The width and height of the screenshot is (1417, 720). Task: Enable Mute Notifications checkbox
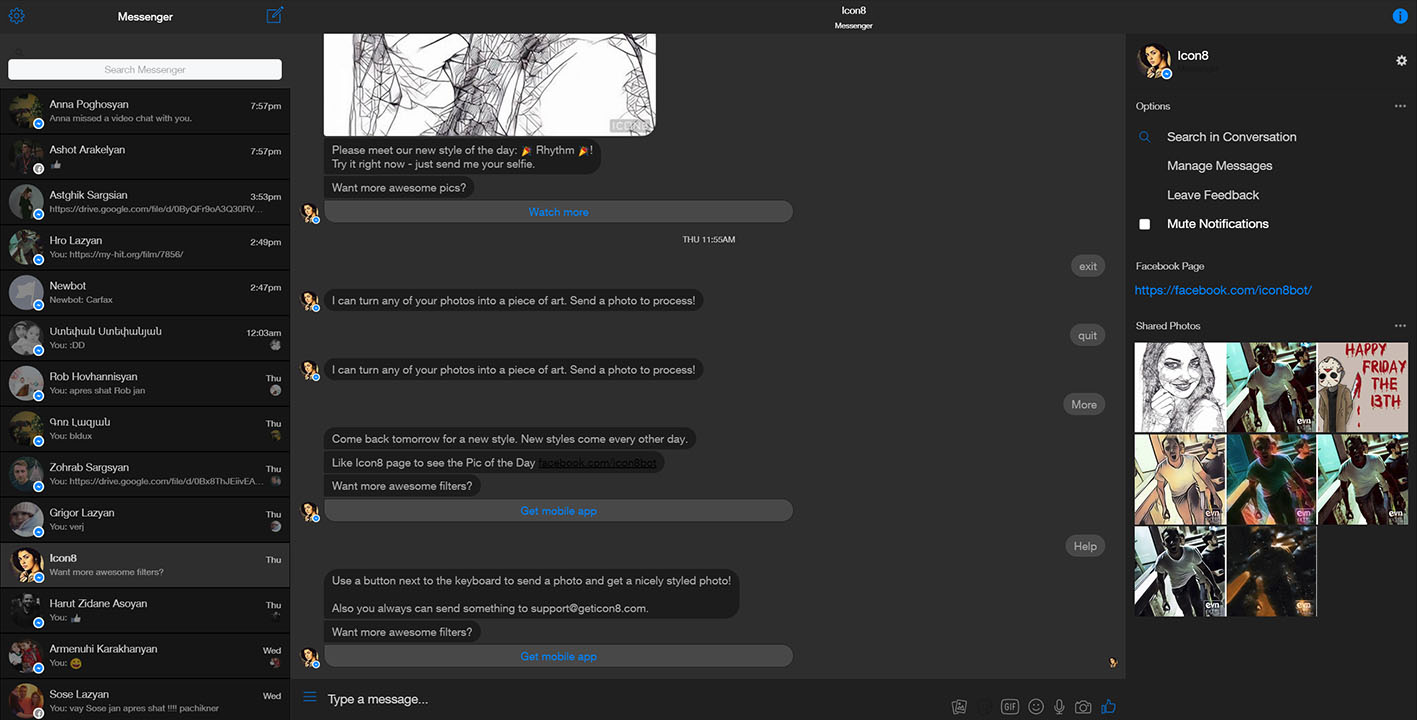pos(1144,224)
